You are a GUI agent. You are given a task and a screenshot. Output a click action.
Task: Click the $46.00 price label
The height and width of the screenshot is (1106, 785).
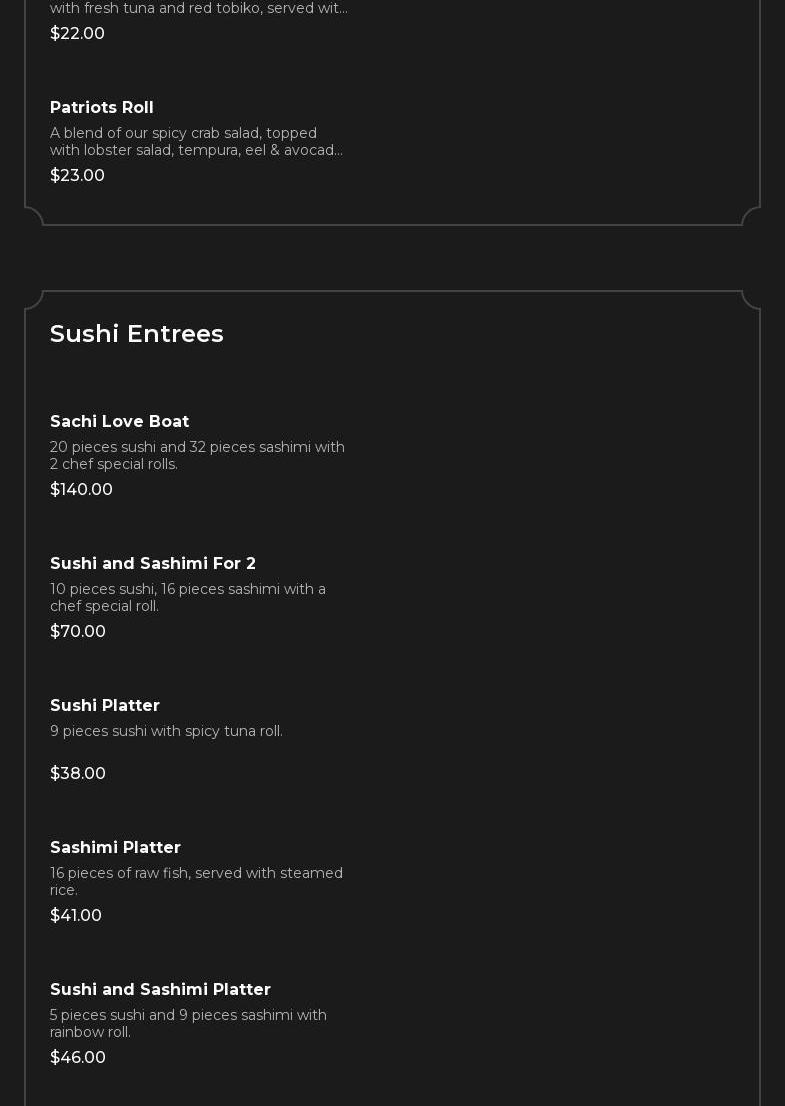(78, 1056)
